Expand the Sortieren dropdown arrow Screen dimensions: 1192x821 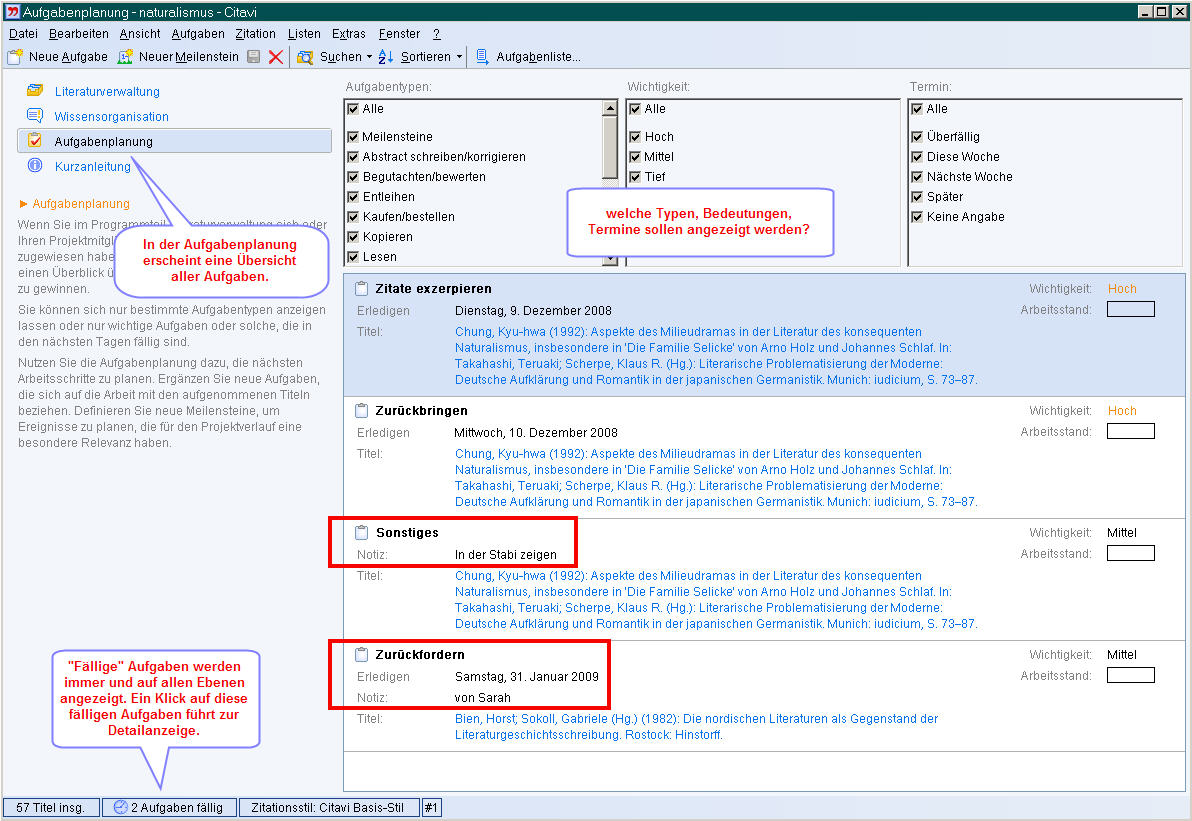[460, 57]
